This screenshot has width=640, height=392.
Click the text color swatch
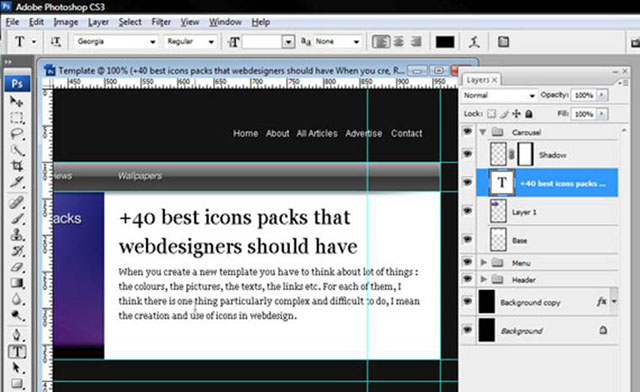coord(445,42)
